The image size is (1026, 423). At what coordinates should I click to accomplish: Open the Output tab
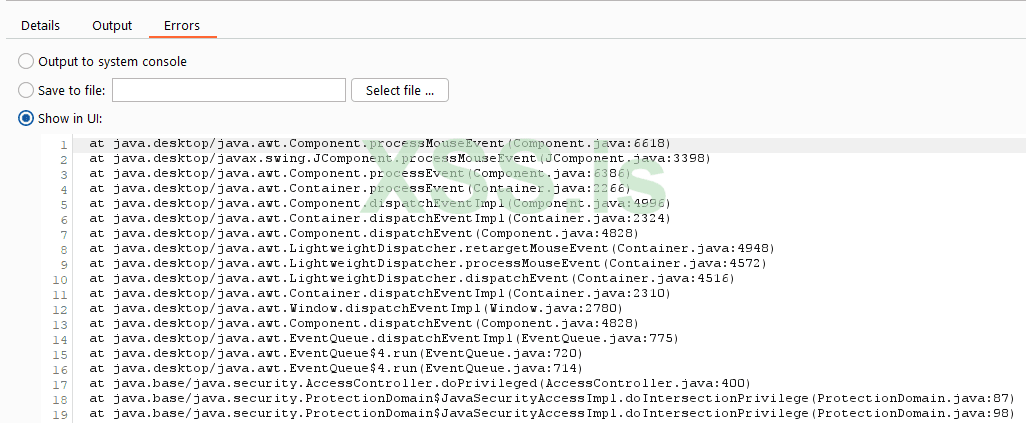pyautogui.click(x=112, y=26)
